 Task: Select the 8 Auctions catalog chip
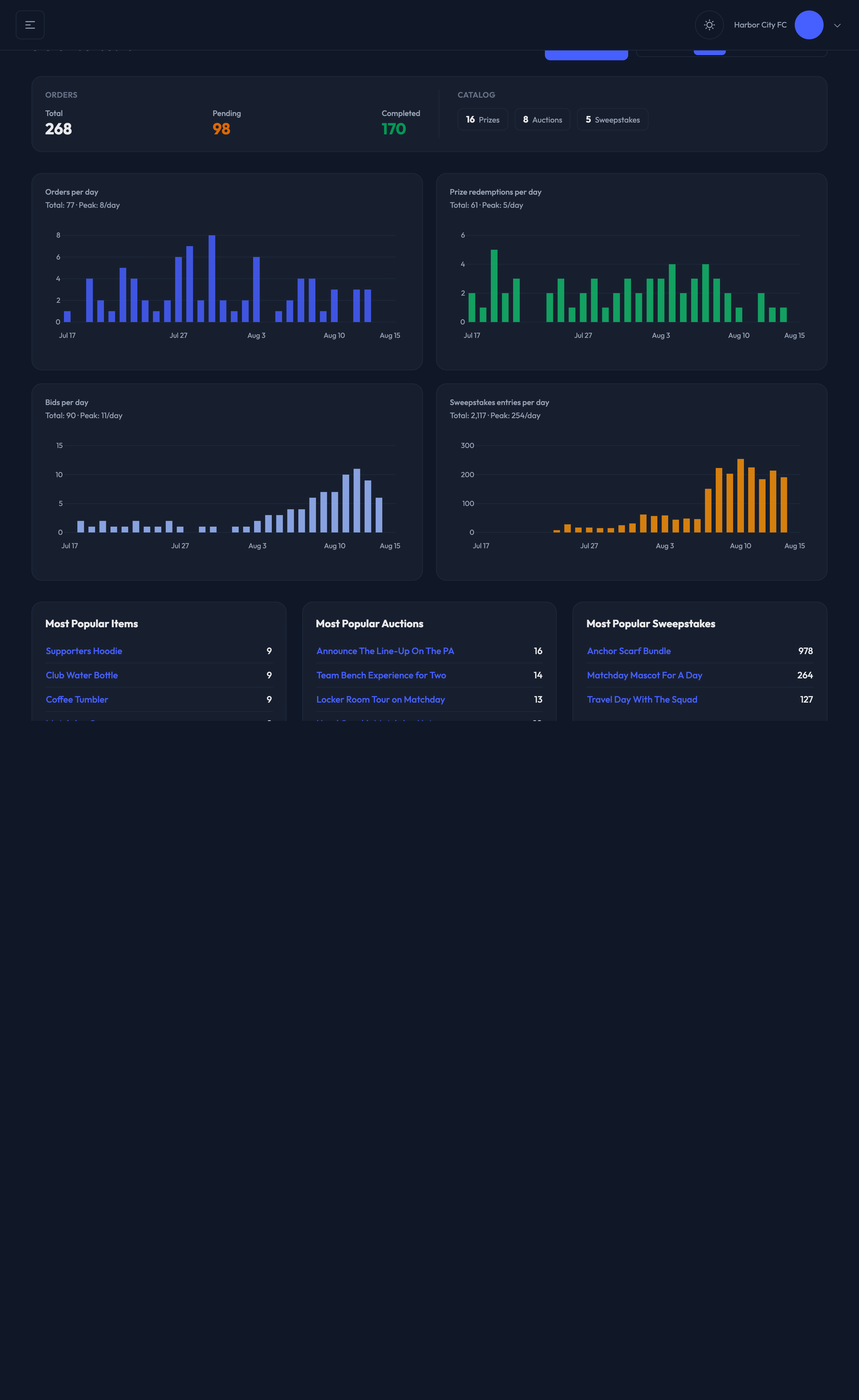tap(542, 119)
